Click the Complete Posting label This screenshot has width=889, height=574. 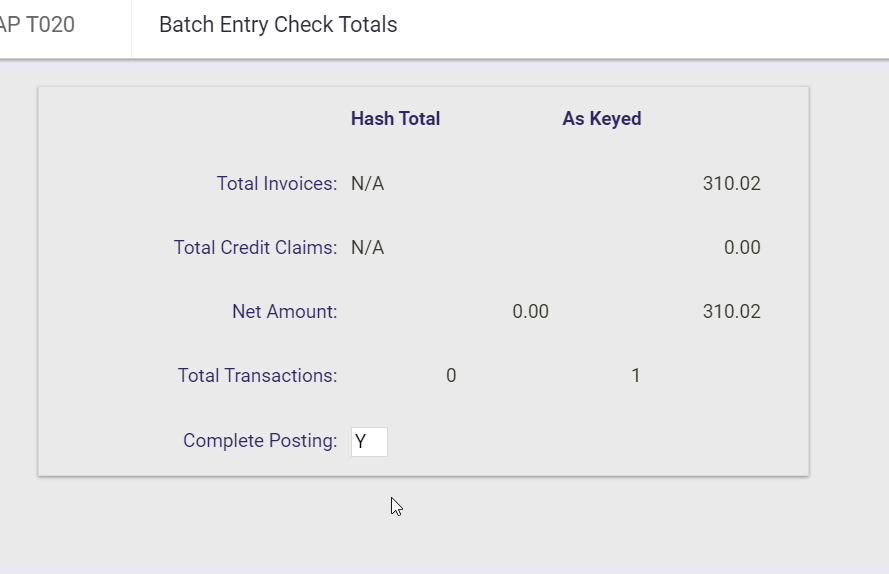(x=260, y=441)
